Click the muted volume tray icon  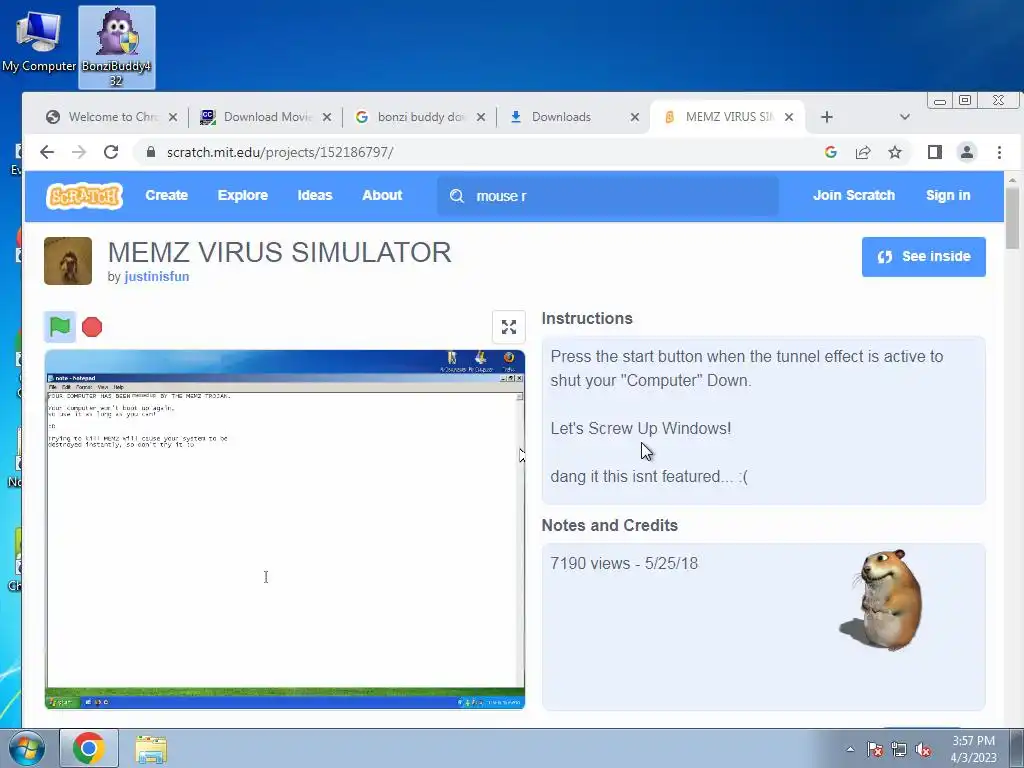[923, 750]
